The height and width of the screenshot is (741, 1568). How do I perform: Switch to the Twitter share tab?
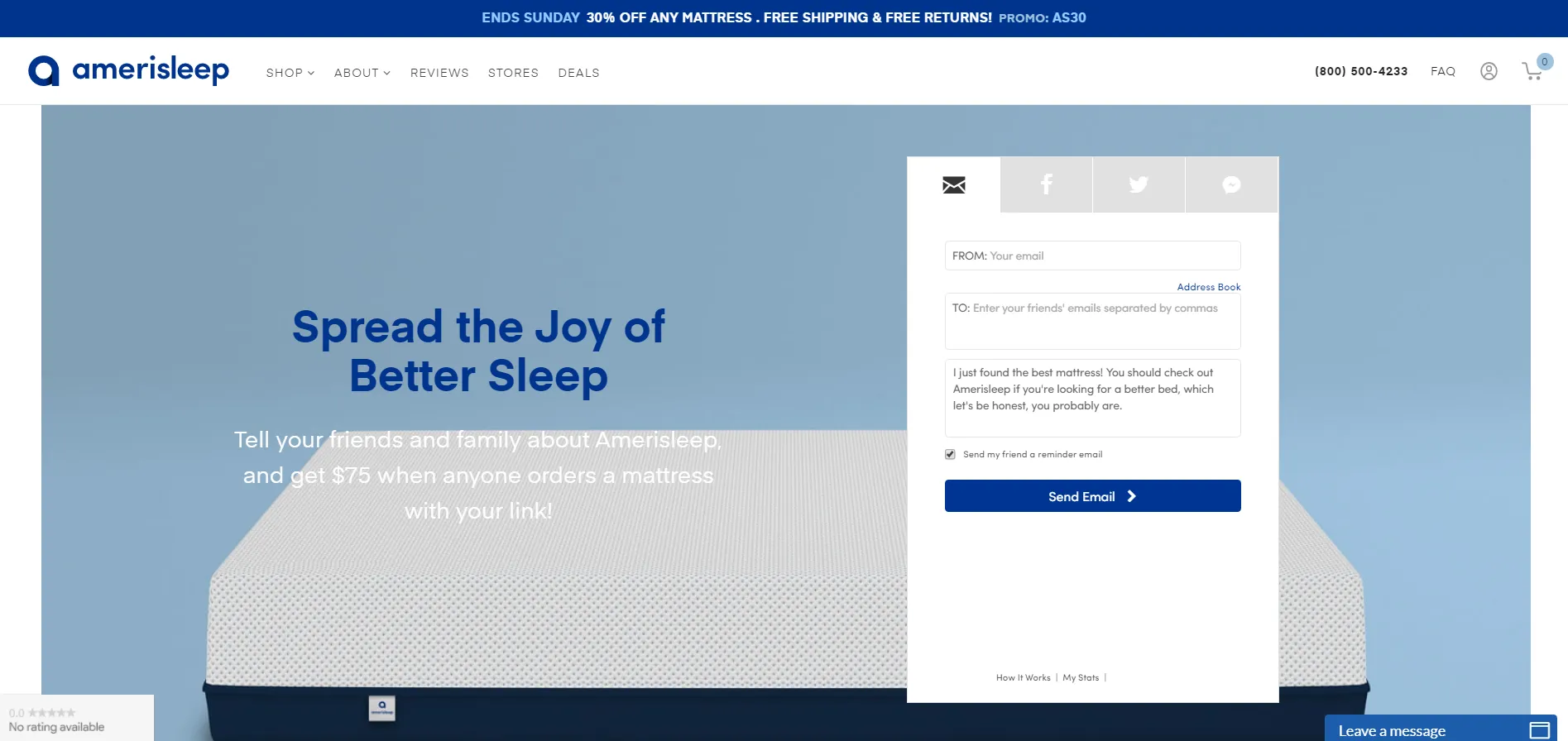point(1139,184)
